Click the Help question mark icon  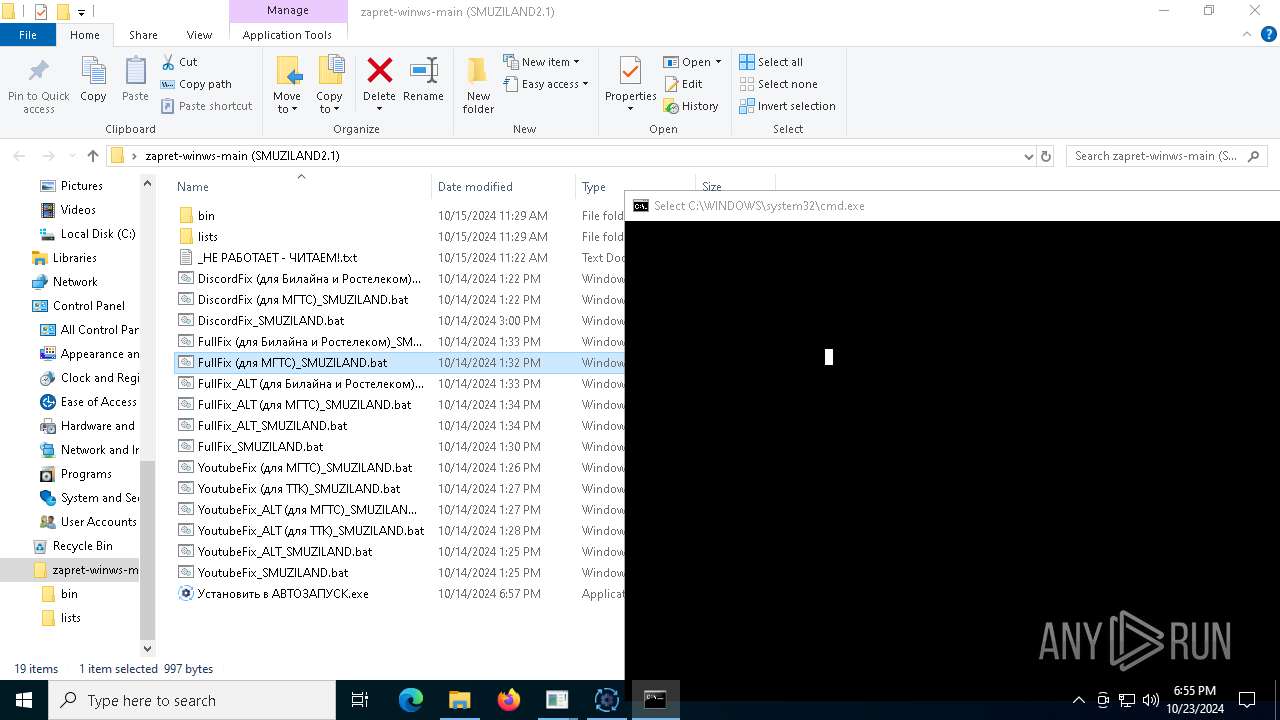1269,34
